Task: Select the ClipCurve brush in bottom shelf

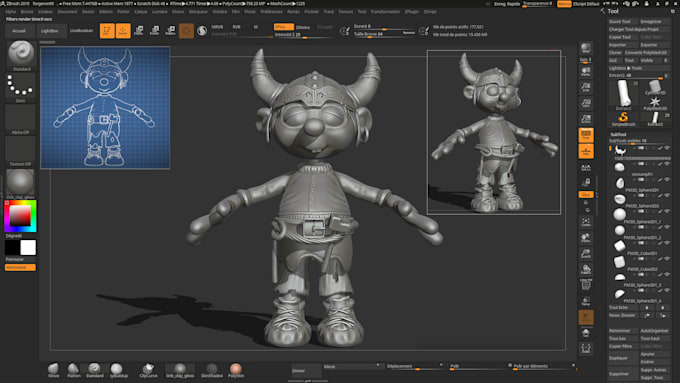Action: coord(148,370)
